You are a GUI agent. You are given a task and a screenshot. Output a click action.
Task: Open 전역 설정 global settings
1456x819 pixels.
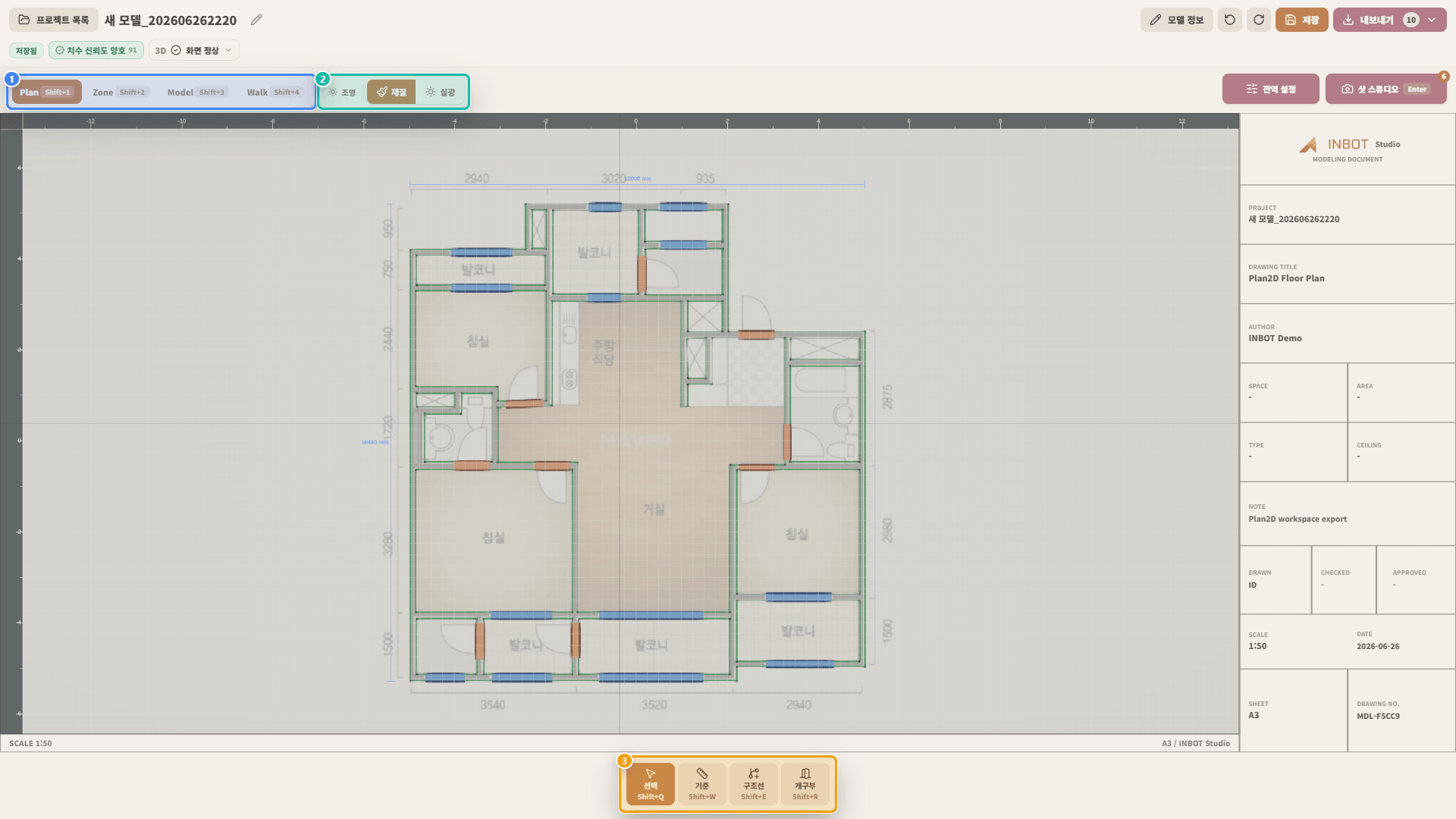(1271, 89)
